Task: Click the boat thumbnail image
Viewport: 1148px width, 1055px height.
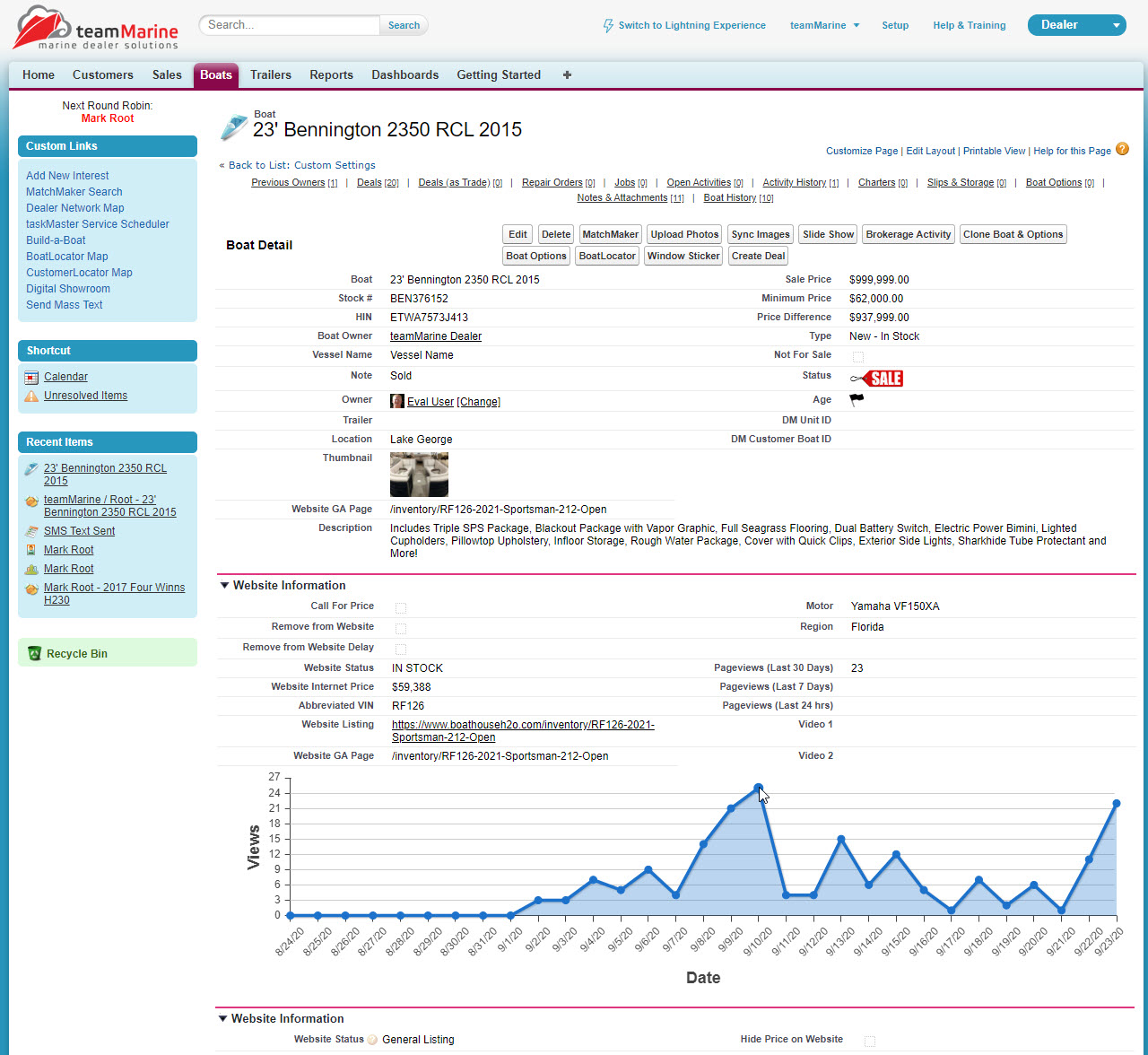Action: click(x=419, y=474)
